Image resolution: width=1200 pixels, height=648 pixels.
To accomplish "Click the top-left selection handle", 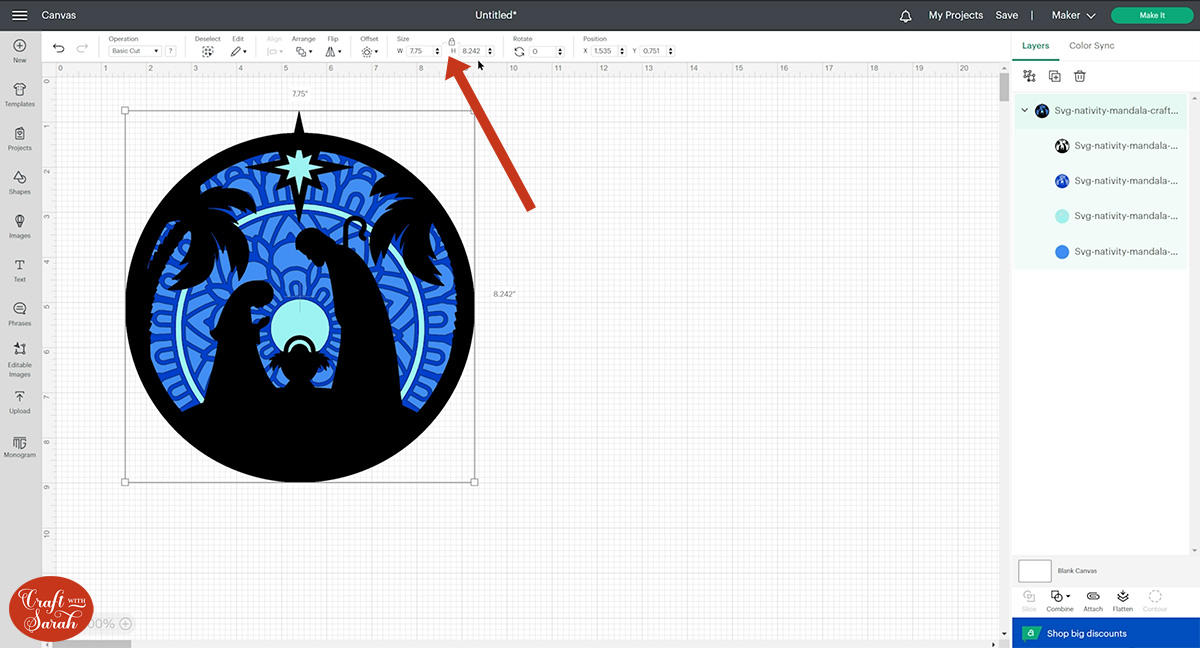I will coord(125,111).
